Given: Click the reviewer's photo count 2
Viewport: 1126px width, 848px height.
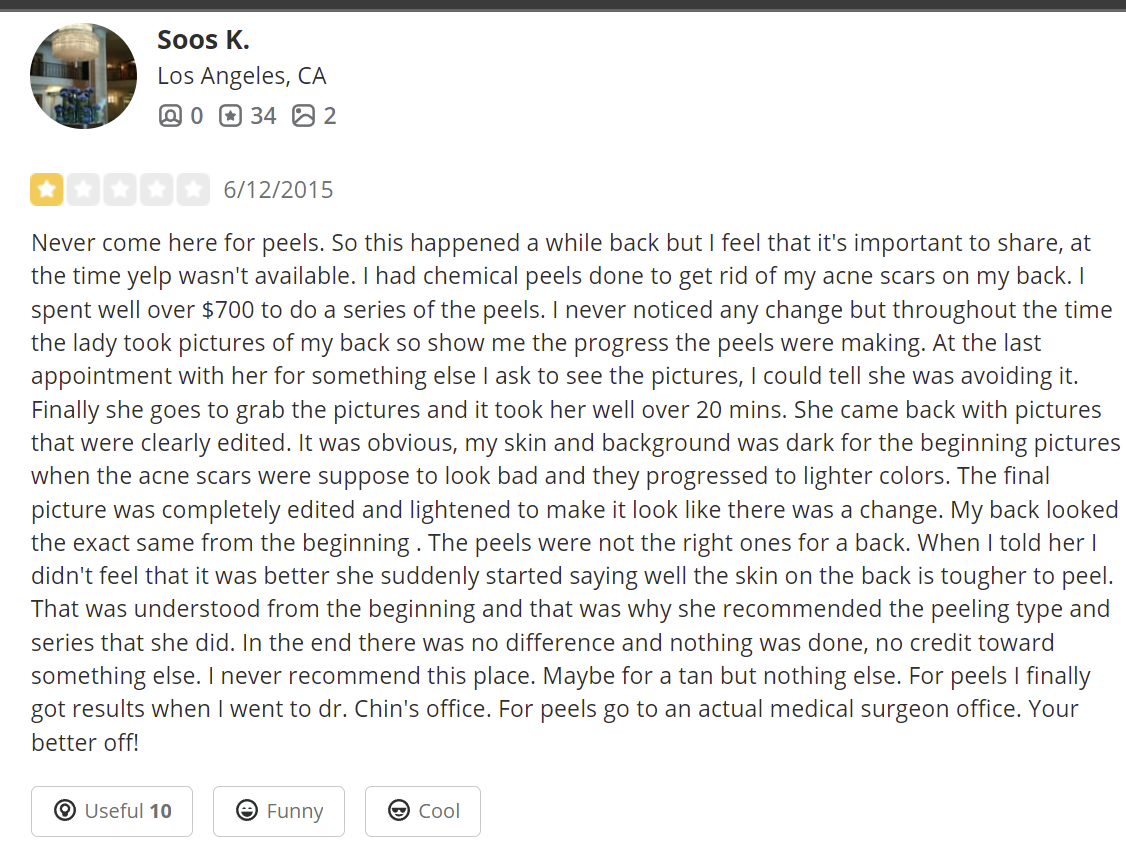Looking at the screenshot, I should click(x=330, y=116).
